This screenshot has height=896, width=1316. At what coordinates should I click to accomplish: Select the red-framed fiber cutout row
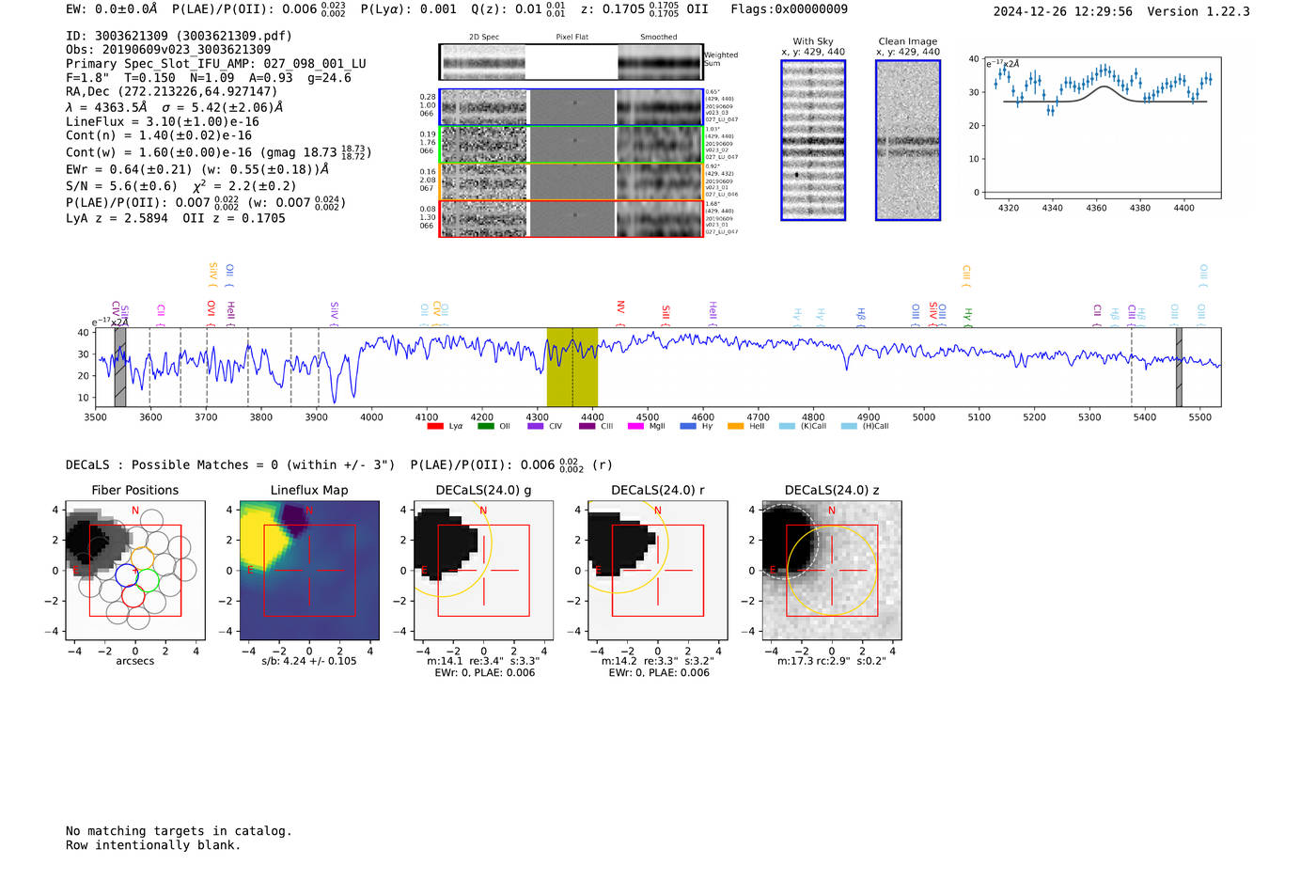[572, 218]
